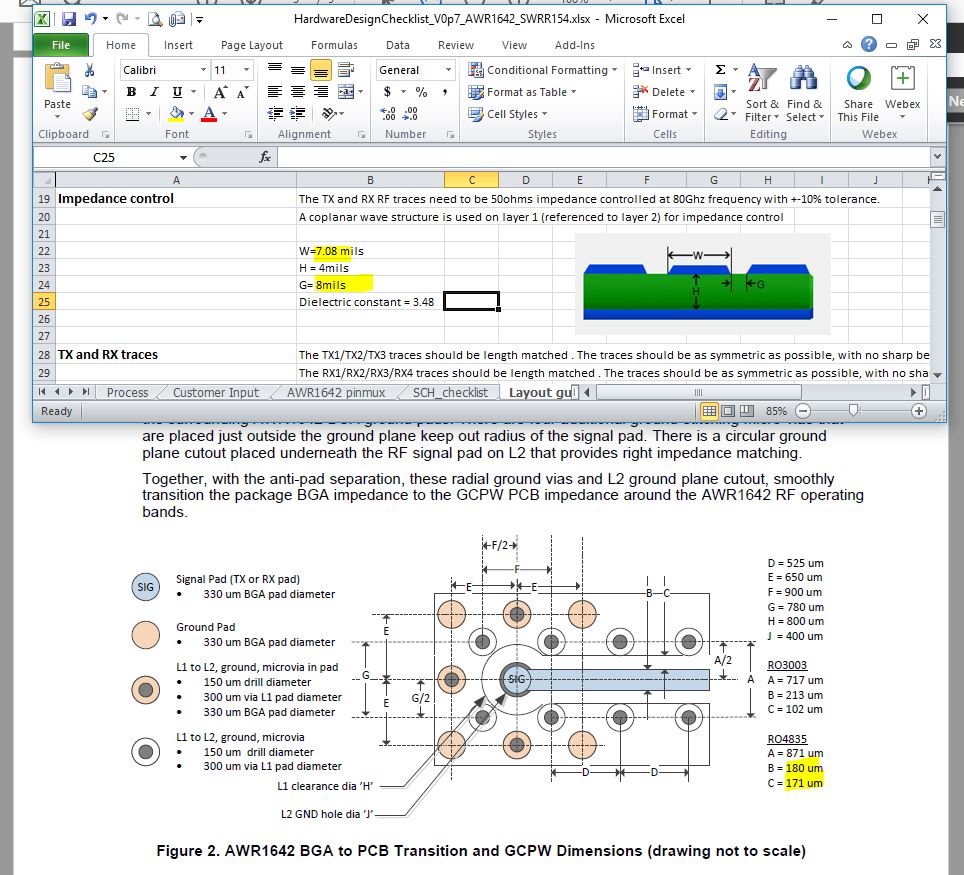Apply Accounting dollar number format
The image size is (964, 875).
tap(387, 92)
